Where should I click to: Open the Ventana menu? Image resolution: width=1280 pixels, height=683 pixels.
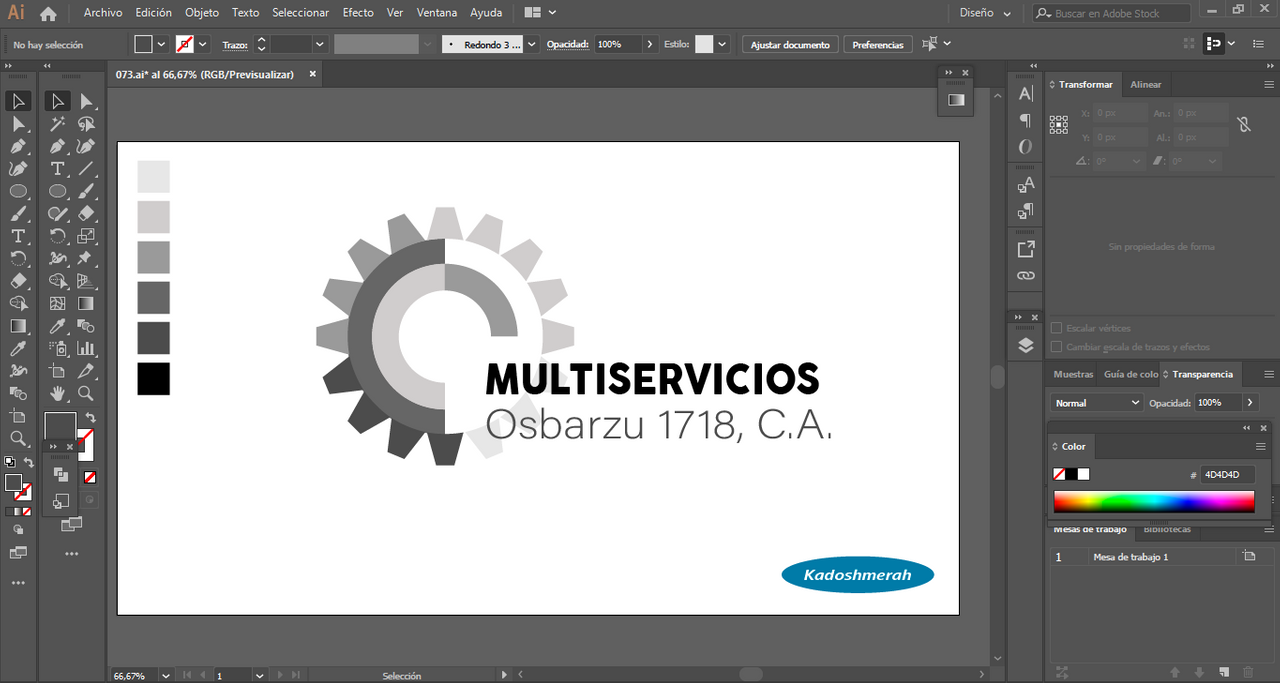pyautogui.click(x=436, y=13)
